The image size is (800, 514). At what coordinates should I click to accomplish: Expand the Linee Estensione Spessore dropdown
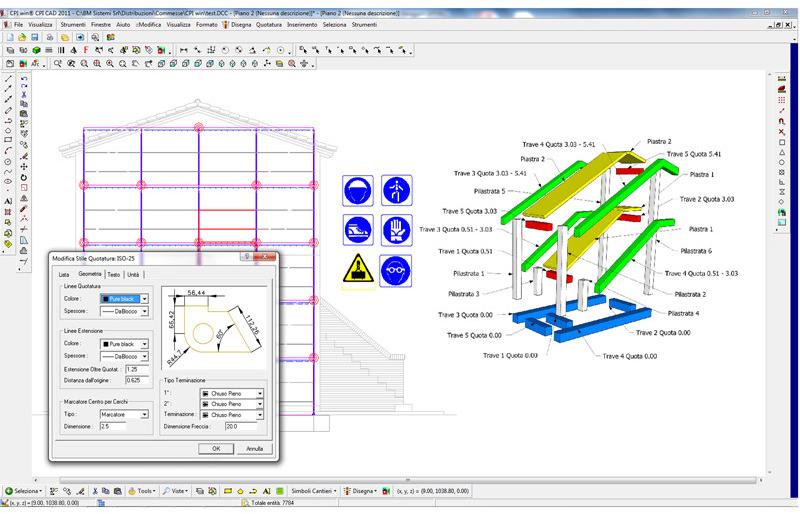[144, 355]
